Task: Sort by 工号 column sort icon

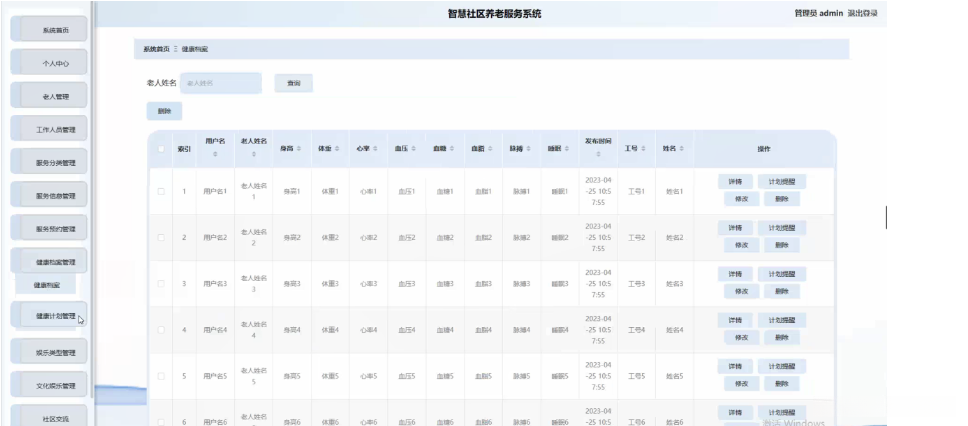Action: [x=643, y=149]
